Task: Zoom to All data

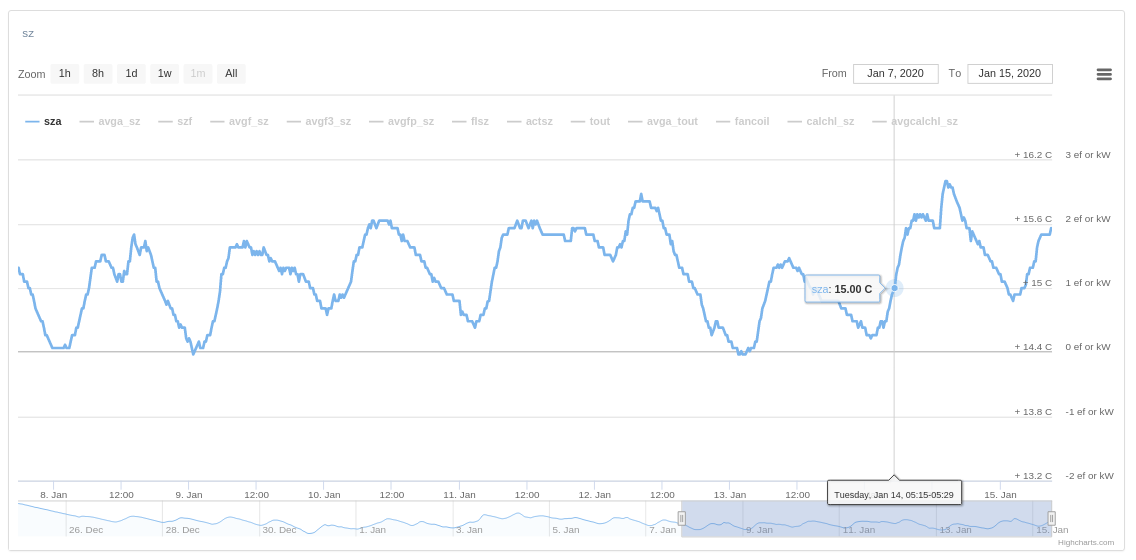Action: click(231, 73)
